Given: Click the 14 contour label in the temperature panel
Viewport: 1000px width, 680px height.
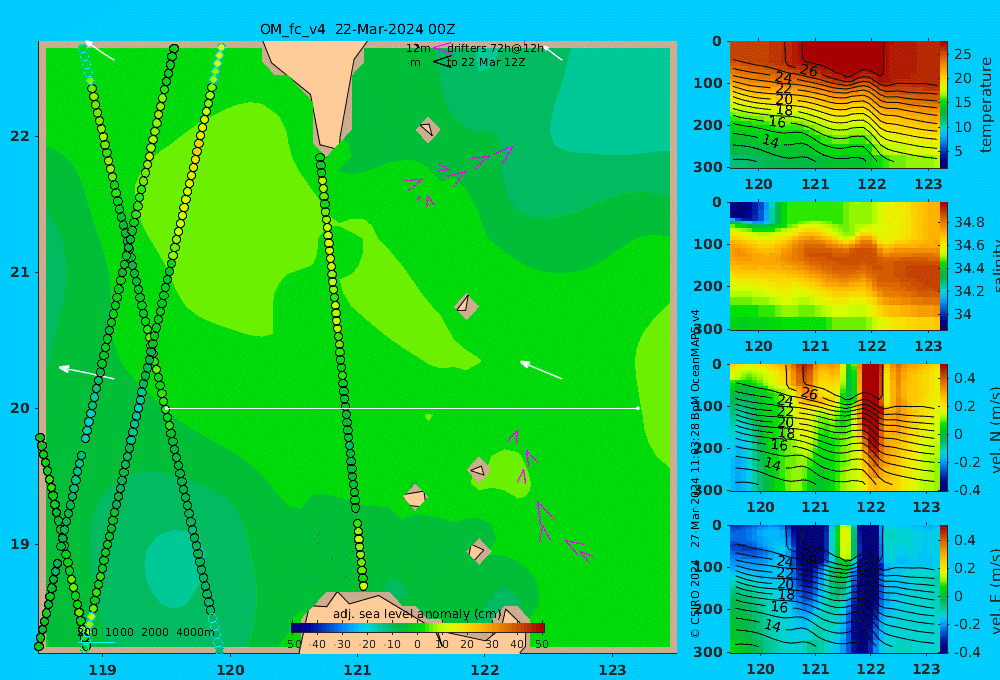Looking at the screenshot, I should pos(770,141).
